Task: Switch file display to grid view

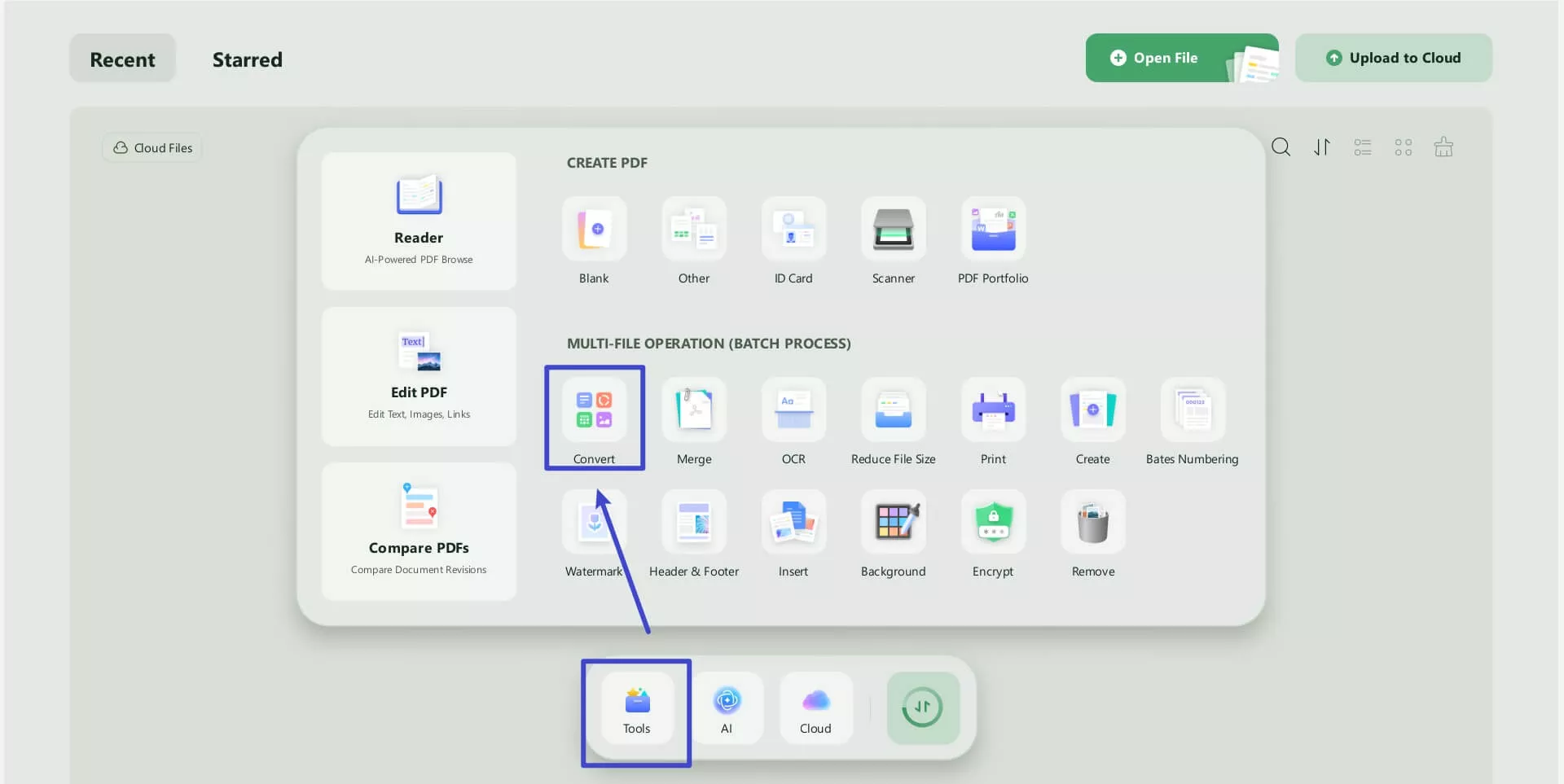Action: [1403, 147]
